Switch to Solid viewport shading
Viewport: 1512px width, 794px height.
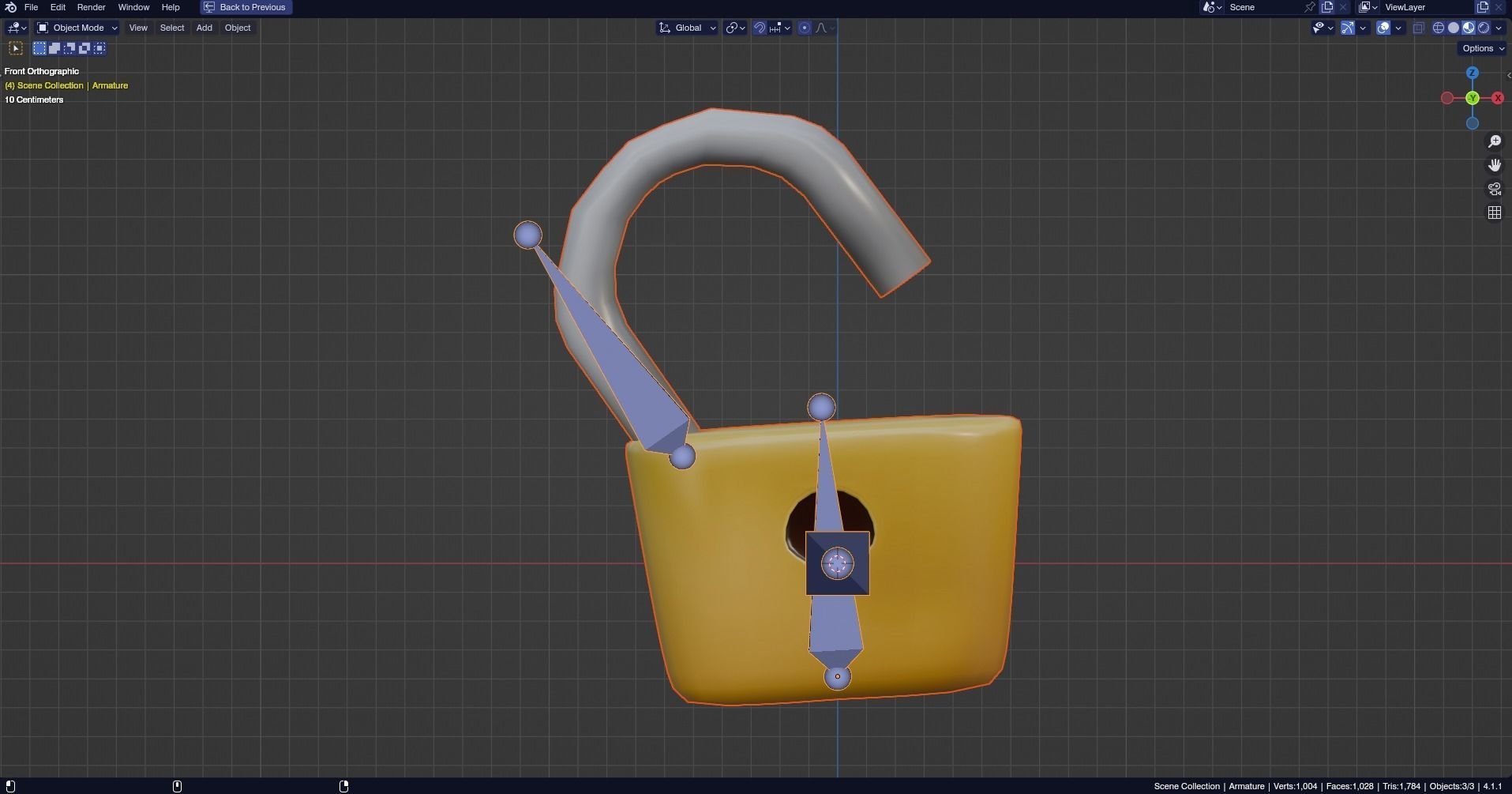(1454, 28)
